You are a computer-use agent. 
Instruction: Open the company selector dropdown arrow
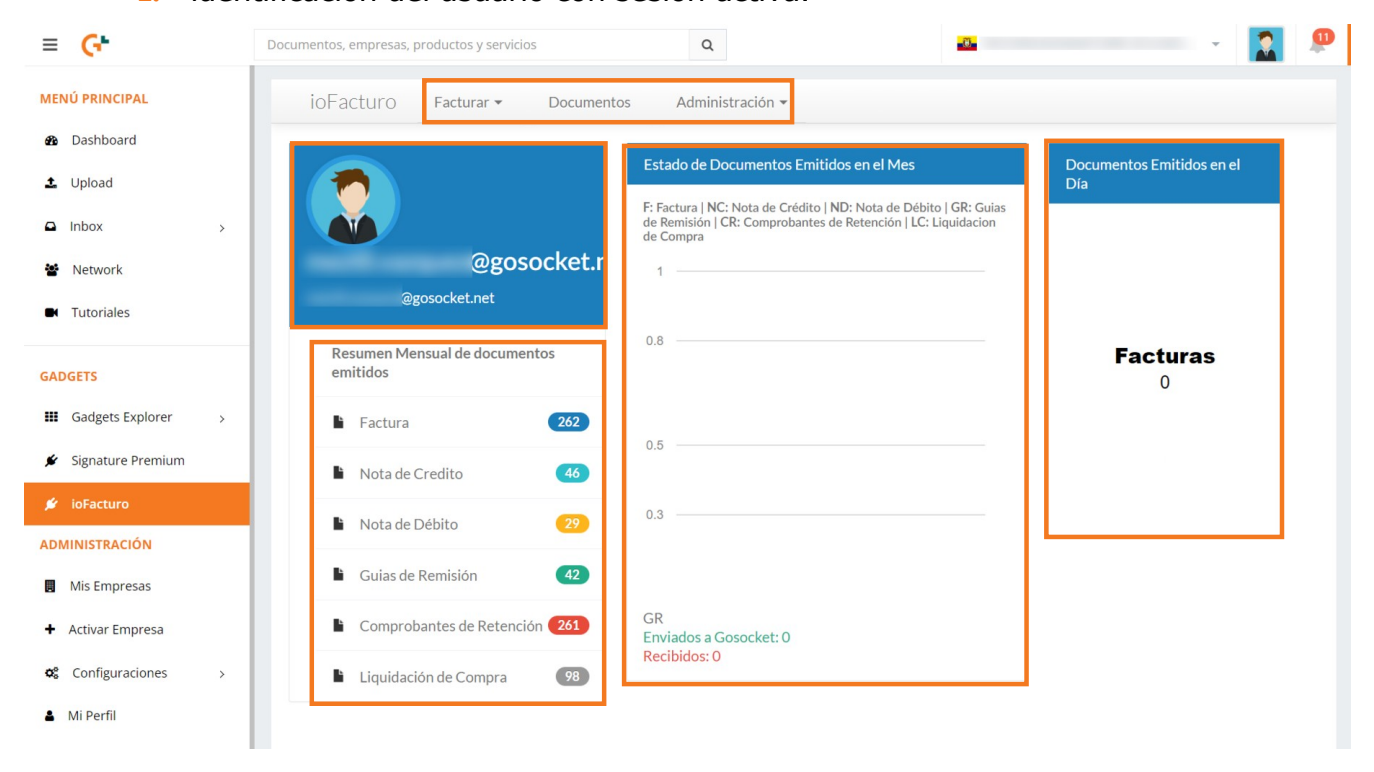click(x=1216, y=45)
